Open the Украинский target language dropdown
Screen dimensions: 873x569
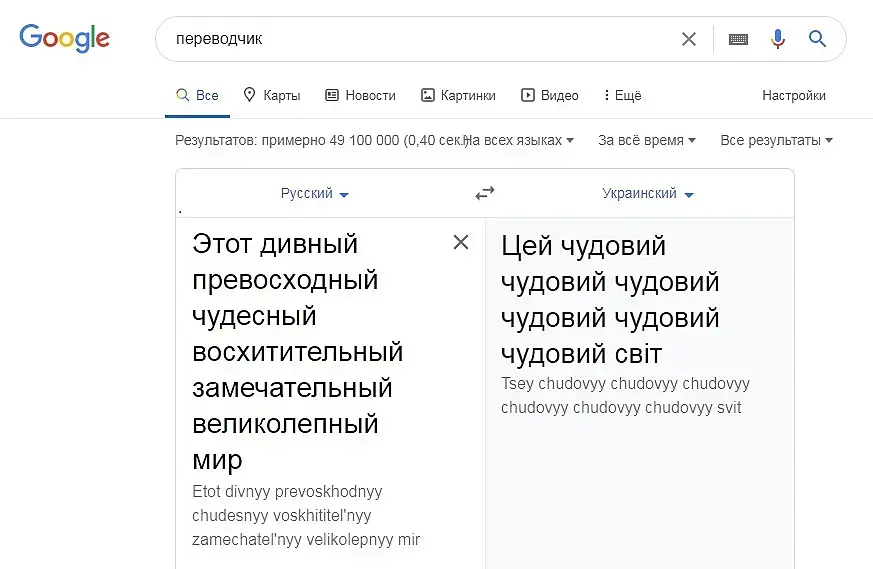tap(647, 194)
